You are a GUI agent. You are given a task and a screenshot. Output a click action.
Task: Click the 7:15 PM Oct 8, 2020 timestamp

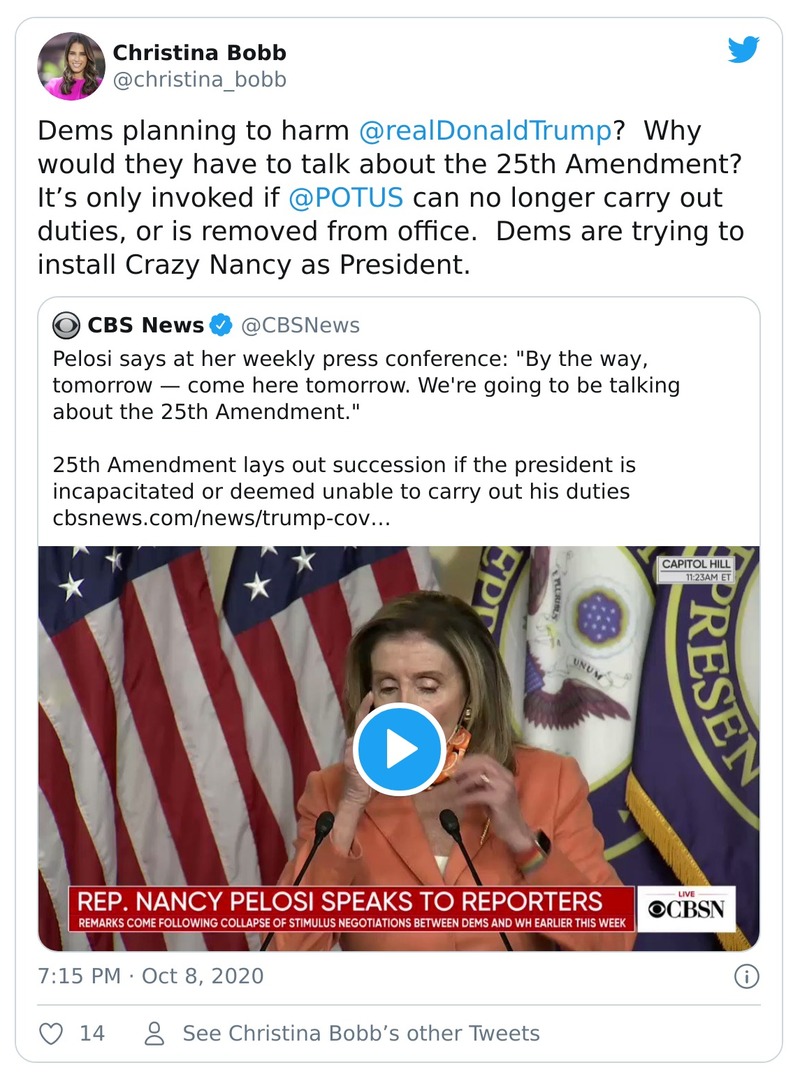(151, 976)
